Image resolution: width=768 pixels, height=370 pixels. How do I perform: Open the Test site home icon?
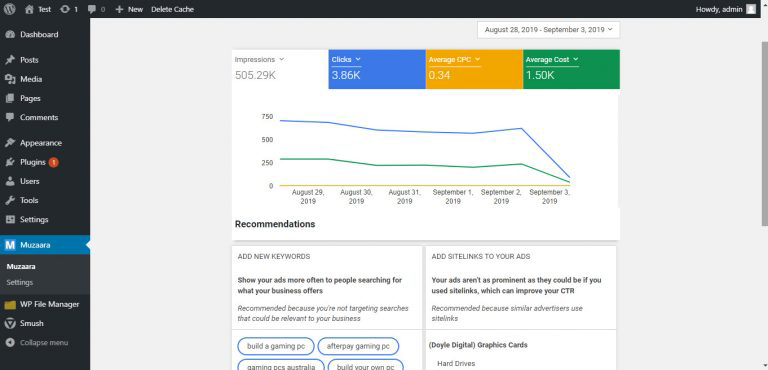click(x=29, y=9)
